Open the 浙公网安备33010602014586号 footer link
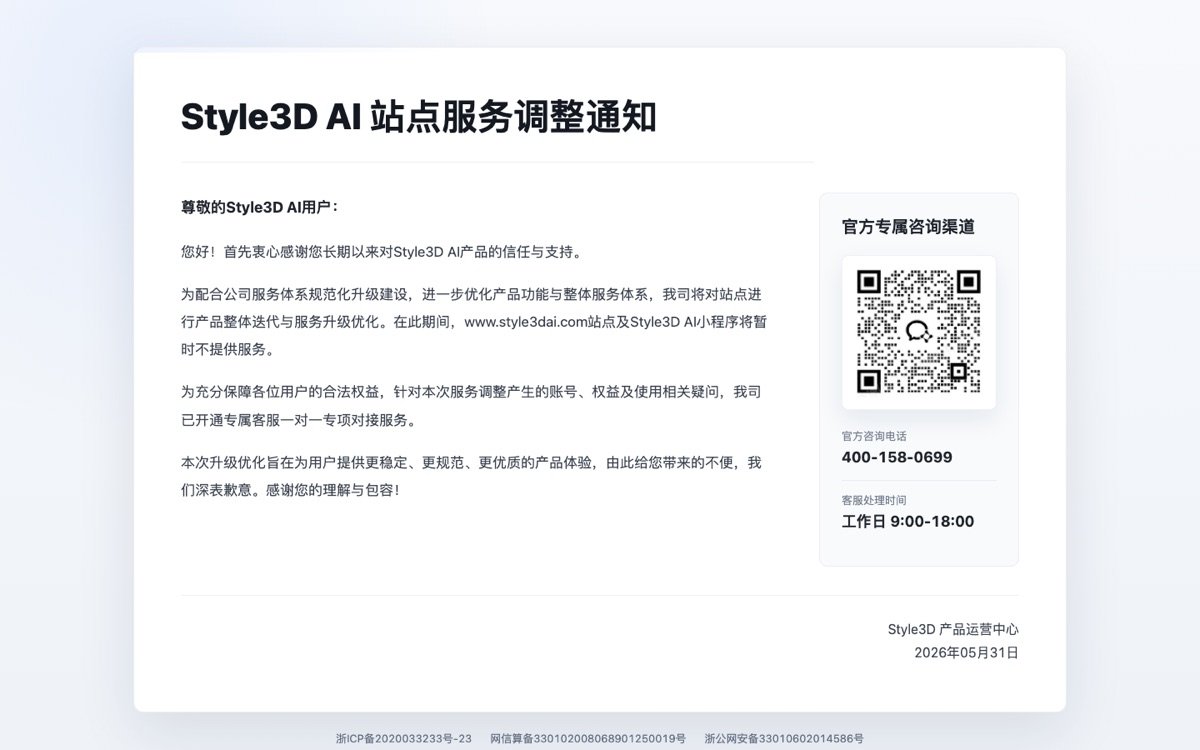The image size is (1200, 750). point(784,739)
